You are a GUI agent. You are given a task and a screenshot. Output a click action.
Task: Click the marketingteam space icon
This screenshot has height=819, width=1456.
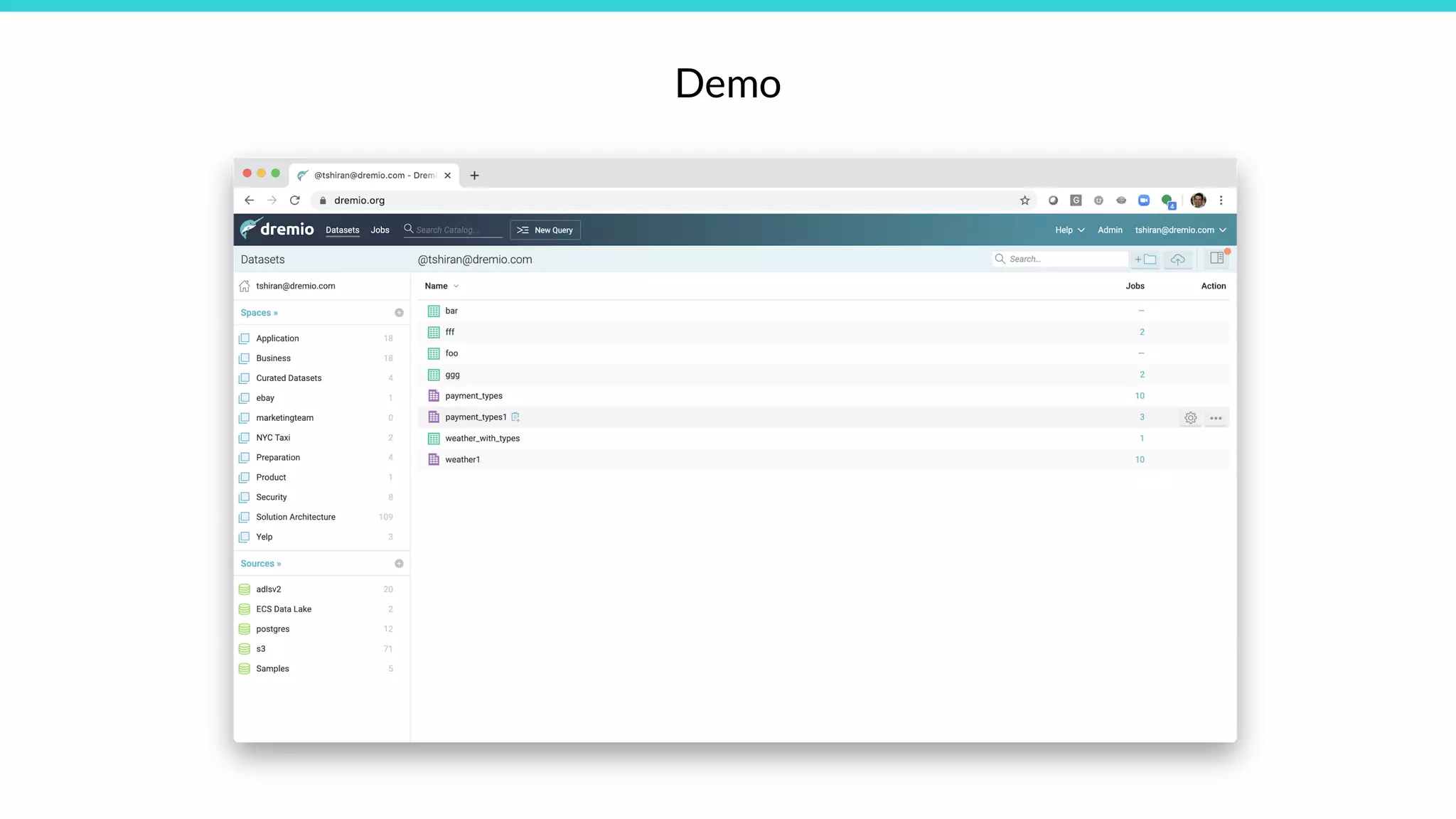(245, 418)
